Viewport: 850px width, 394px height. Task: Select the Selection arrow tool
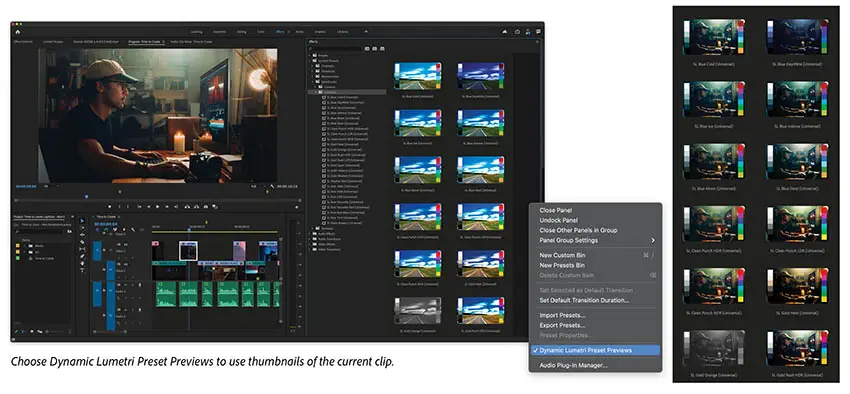(x=82, y=221)
